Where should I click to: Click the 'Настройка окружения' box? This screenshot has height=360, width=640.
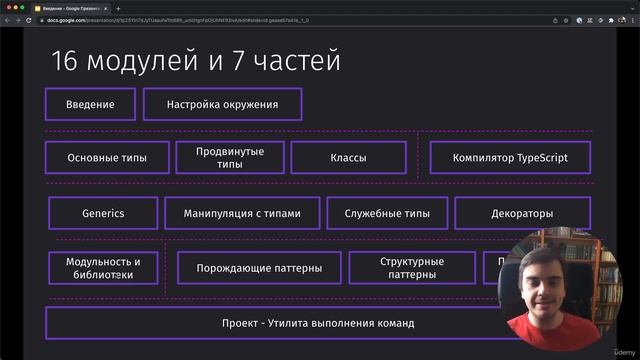pyautogui.click(x=222, y=104)
